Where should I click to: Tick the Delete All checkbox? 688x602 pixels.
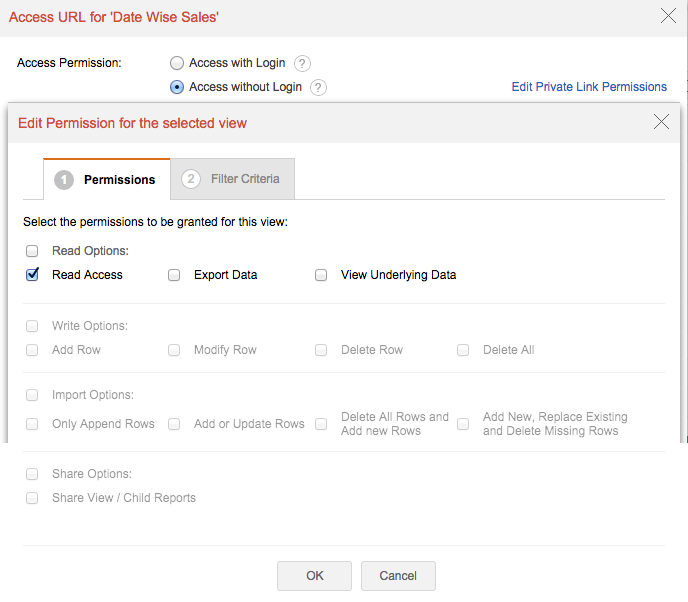(x=463, y=350)
